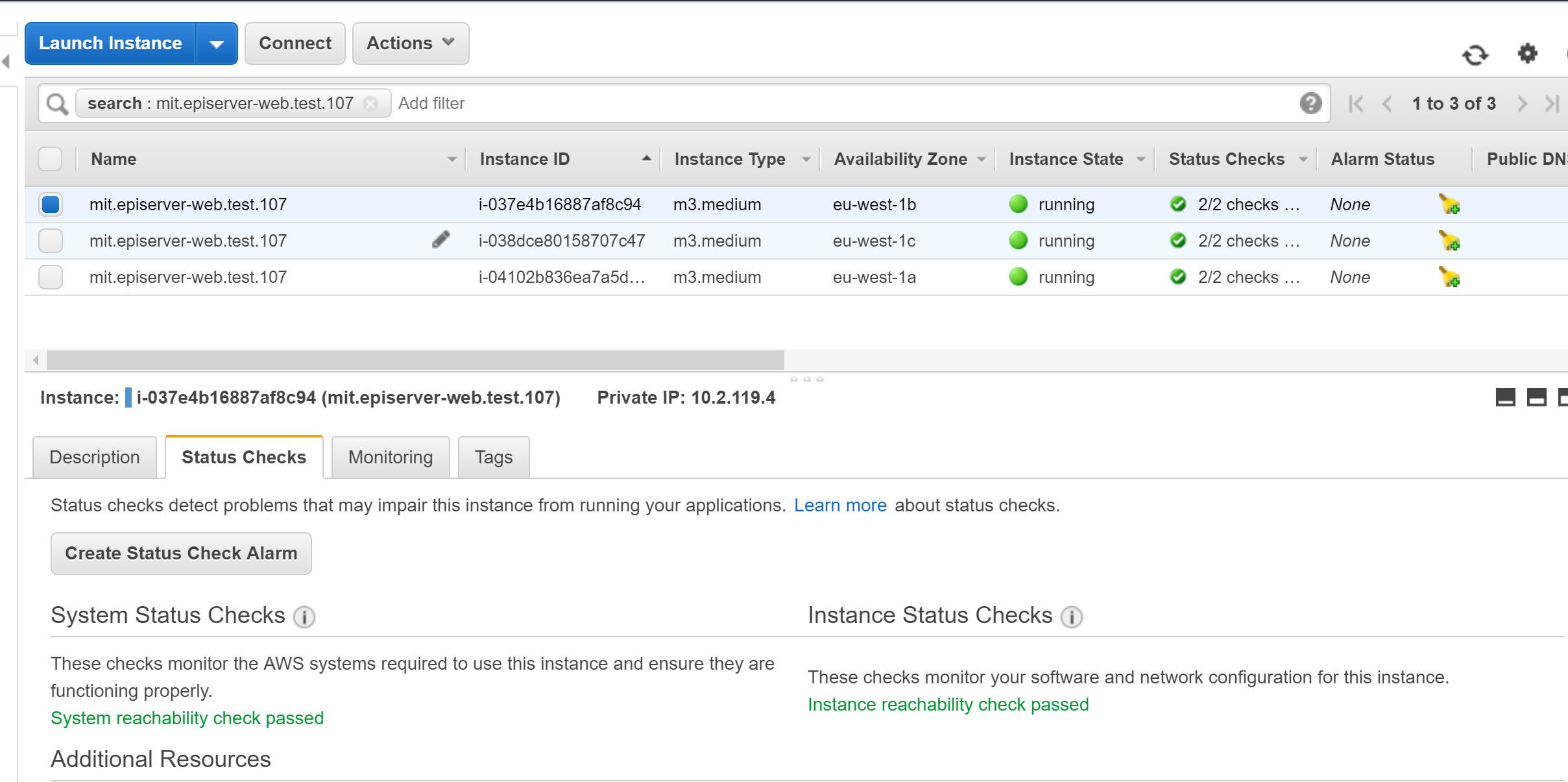Click the refresh instances icon
Viewport: 1568px width, 782px height.
coord(1475,55)
